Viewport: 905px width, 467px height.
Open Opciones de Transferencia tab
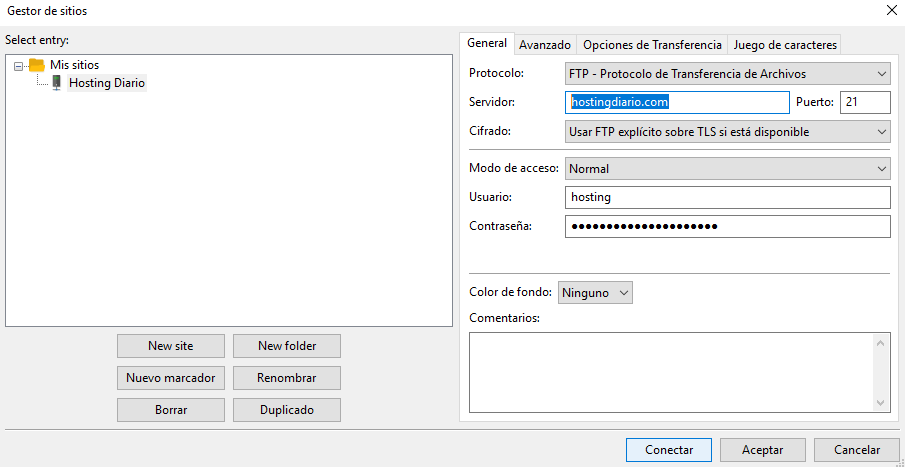(652, 44)
